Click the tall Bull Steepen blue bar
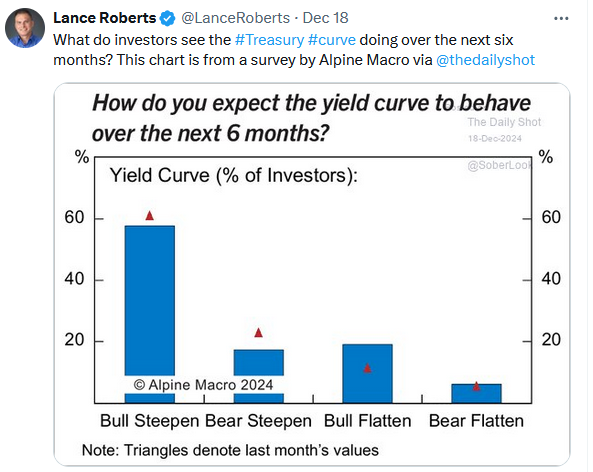 pos(150,301)
